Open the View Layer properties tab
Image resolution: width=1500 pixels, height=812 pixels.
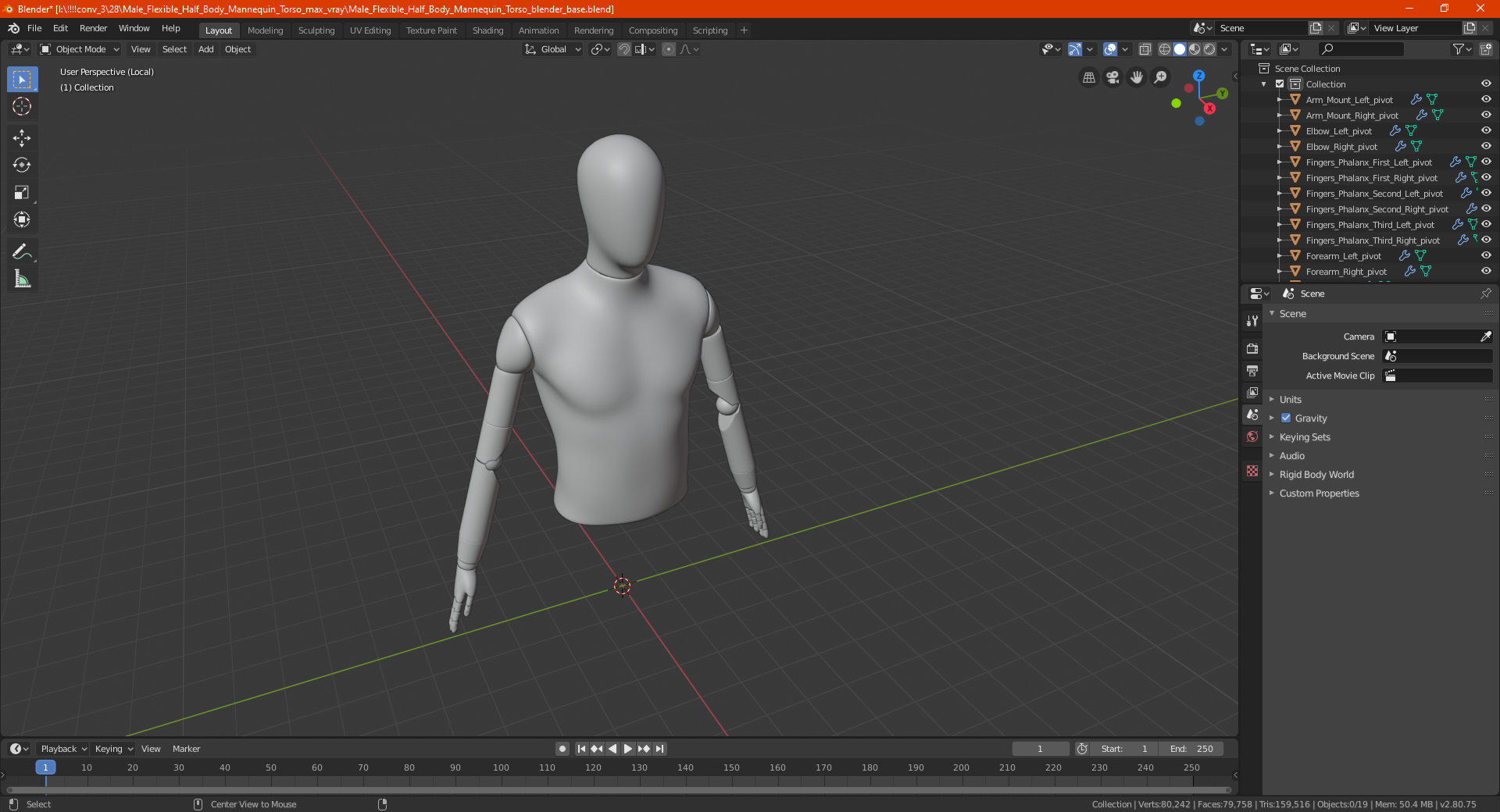click(1252, 392)
